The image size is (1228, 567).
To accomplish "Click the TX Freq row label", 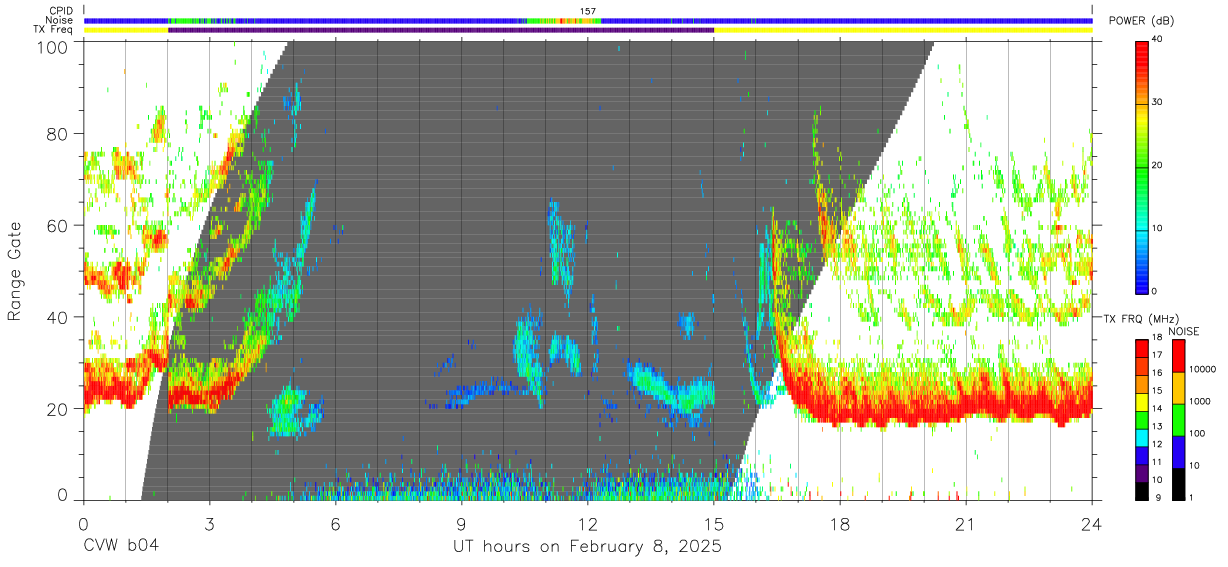I will pyautogui.click(x=55, y=30).
